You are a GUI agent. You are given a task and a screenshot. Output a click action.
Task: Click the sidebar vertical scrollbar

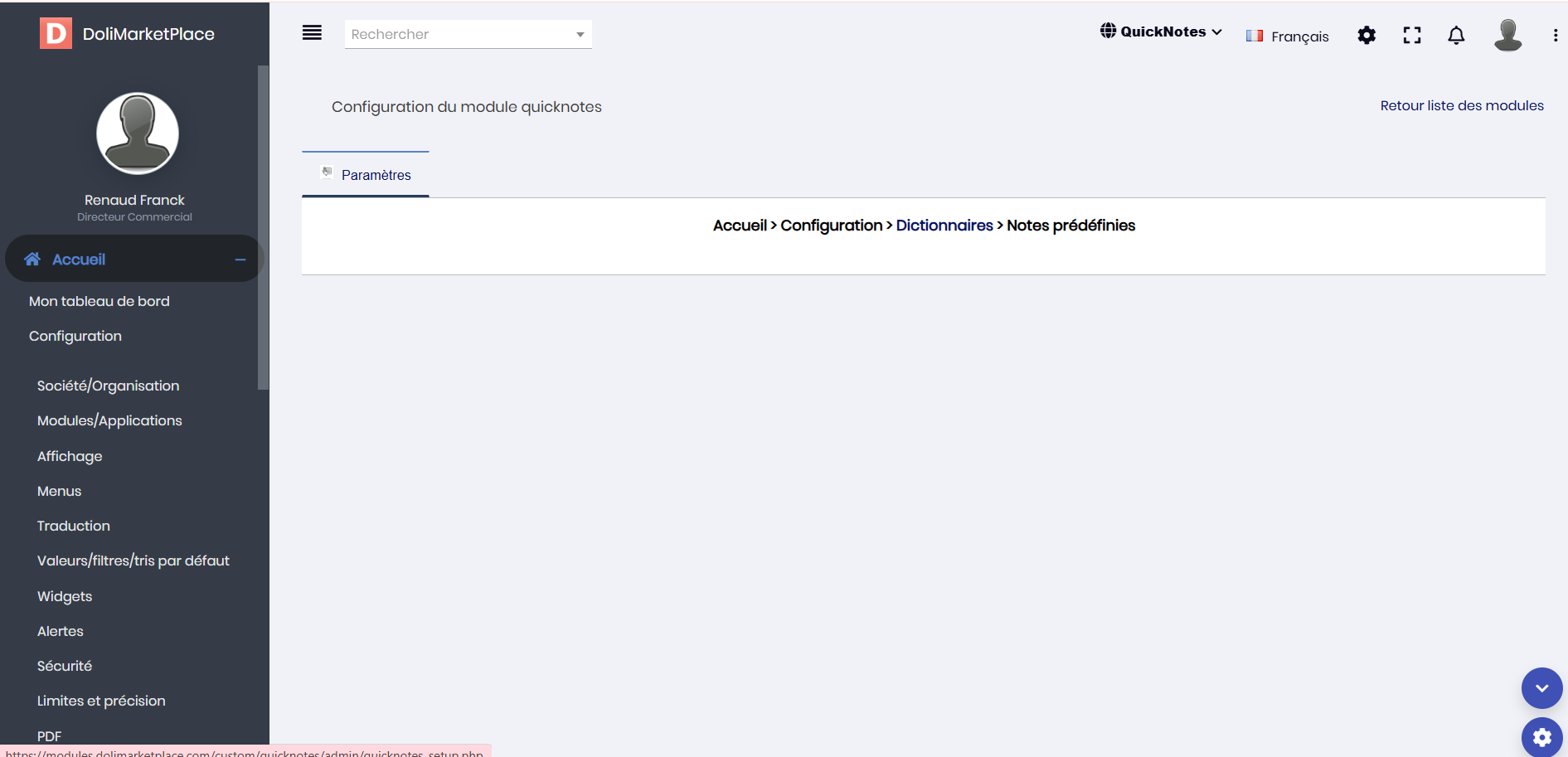[x=263, y=227]
